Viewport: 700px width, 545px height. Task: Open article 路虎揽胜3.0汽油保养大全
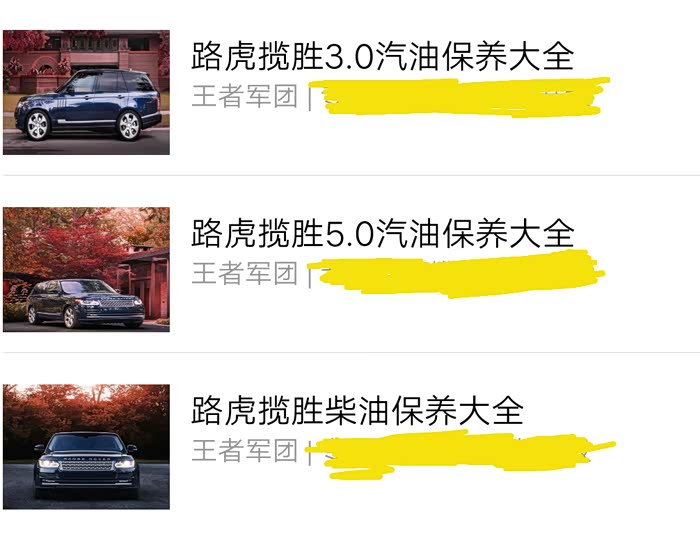tap(383, 56)
